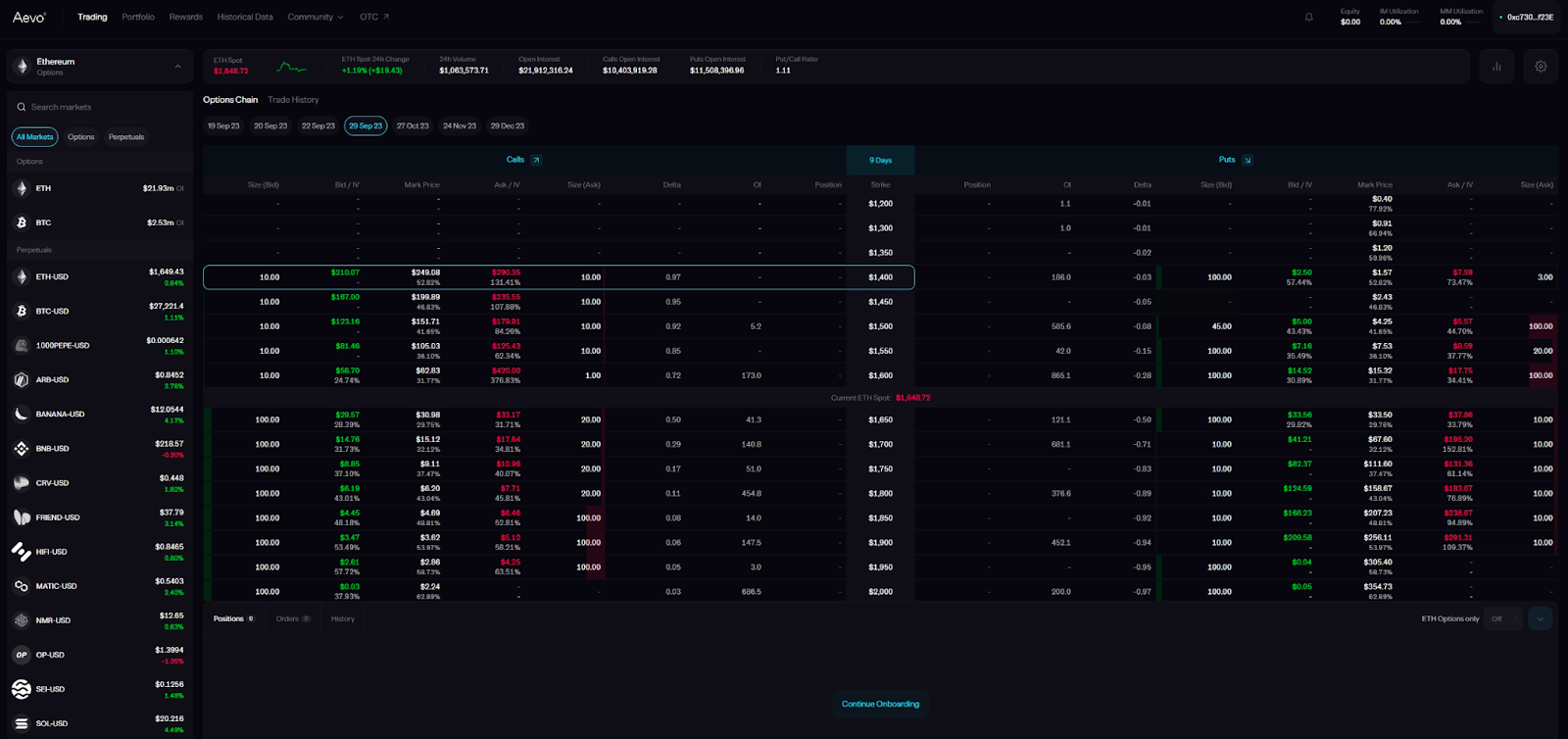Click the NMR-USD token icon
The width and height of the screenshot is (1568, 739).
tap(22, 620)
